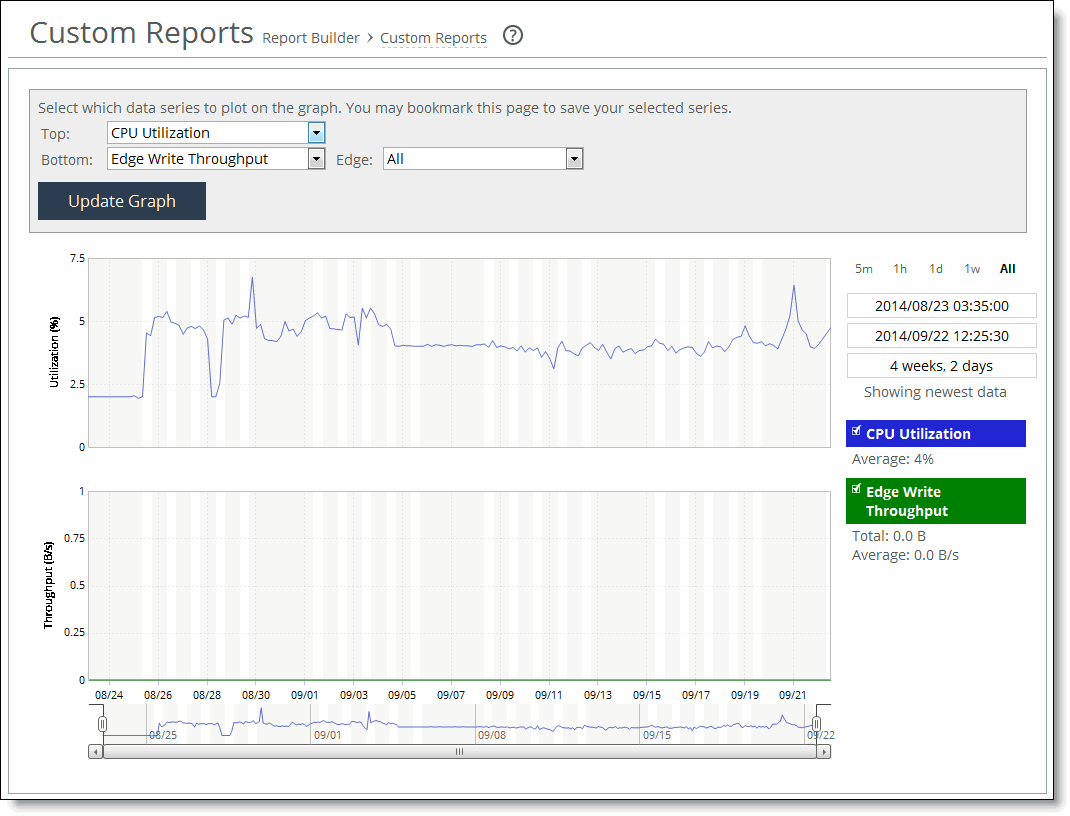Click the Custom Reports breadcrumb link

click(433, 38)
